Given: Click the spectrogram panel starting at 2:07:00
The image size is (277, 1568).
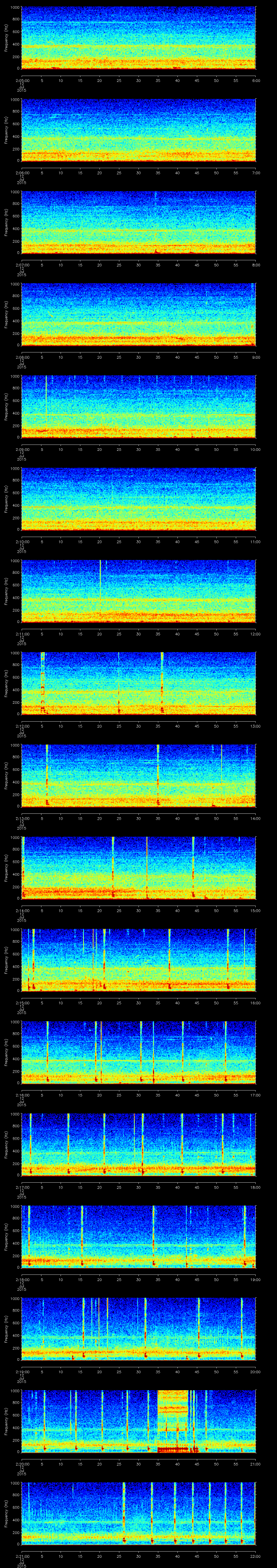Looking at the screenshot, I should pyautogui.click(x=138, y=222).
